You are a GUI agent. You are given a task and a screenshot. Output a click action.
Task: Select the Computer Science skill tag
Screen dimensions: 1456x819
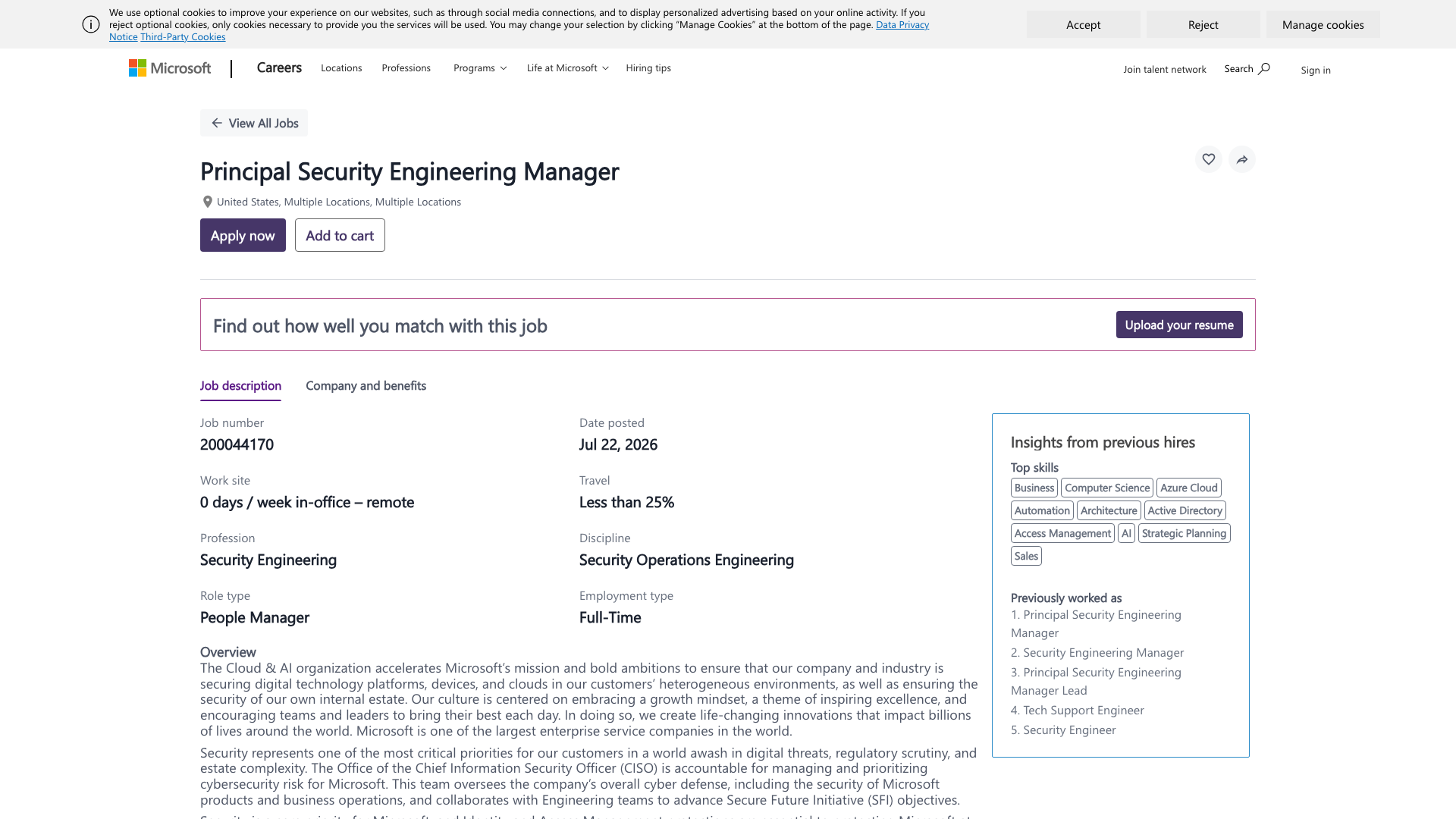pyautogui.click(x=1107, y=488)
